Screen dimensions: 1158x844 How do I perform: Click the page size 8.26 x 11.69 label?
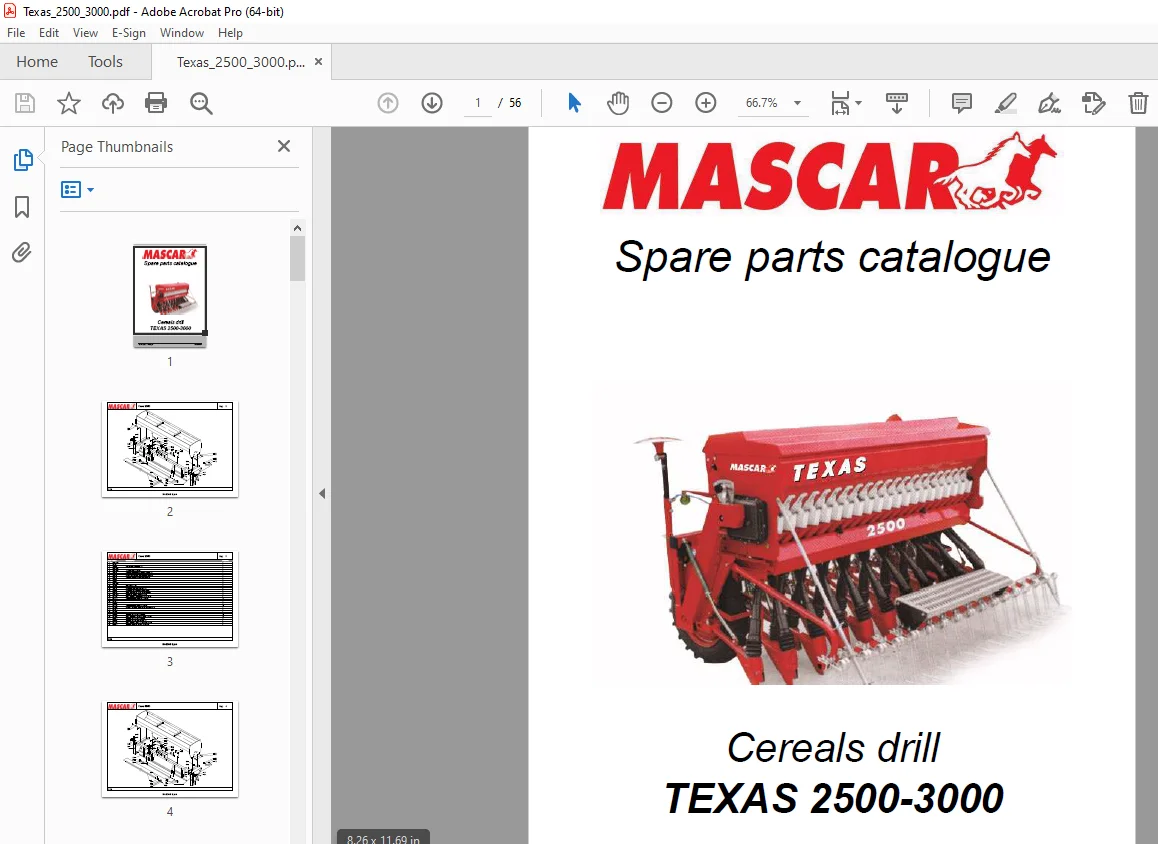pyautogui.click(x=383, y=839)
